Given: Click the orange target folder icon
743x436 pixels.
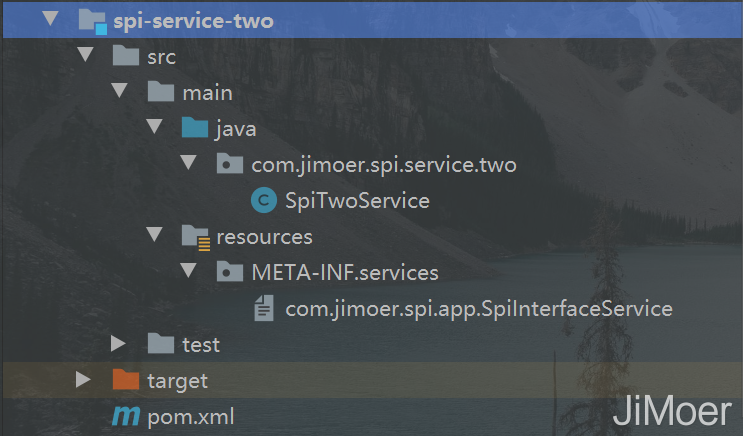Looking at the screenshot, I should point(126,380).
